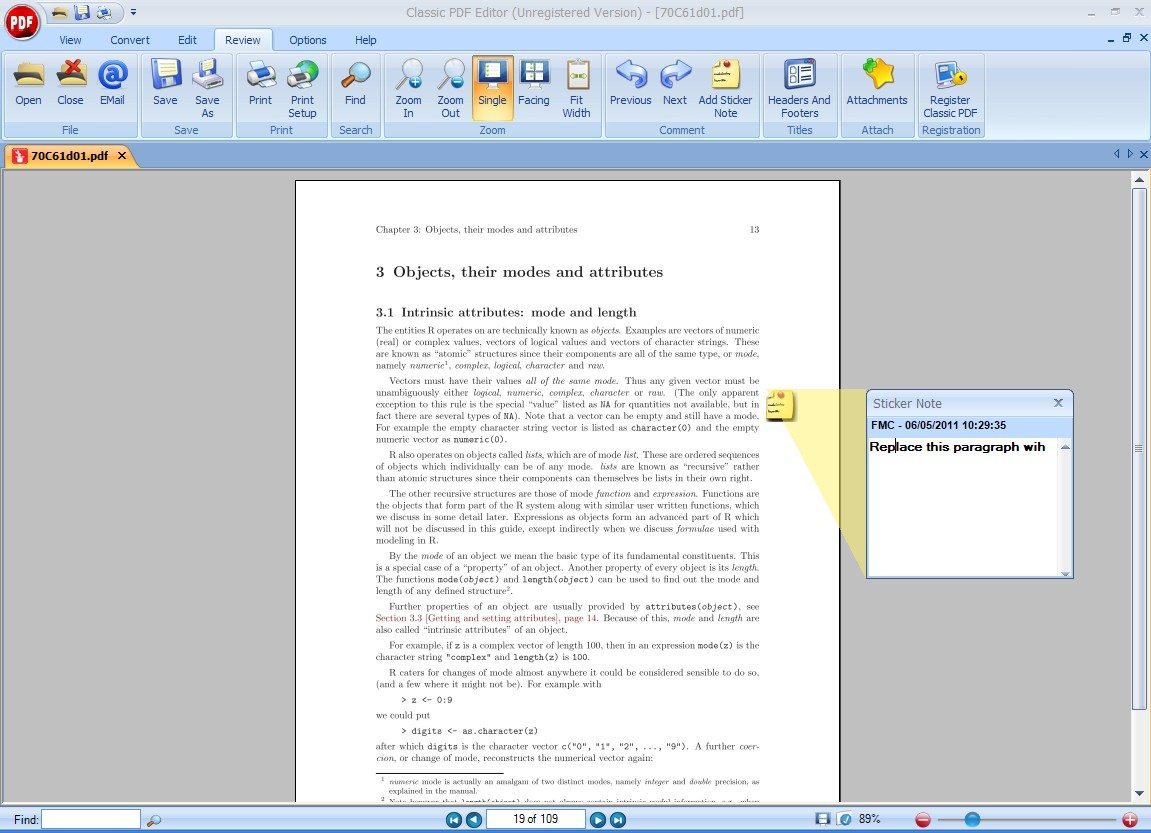Open the Convert ribbon tab
Screen dimensions: 1151x833
coord(130,40)
